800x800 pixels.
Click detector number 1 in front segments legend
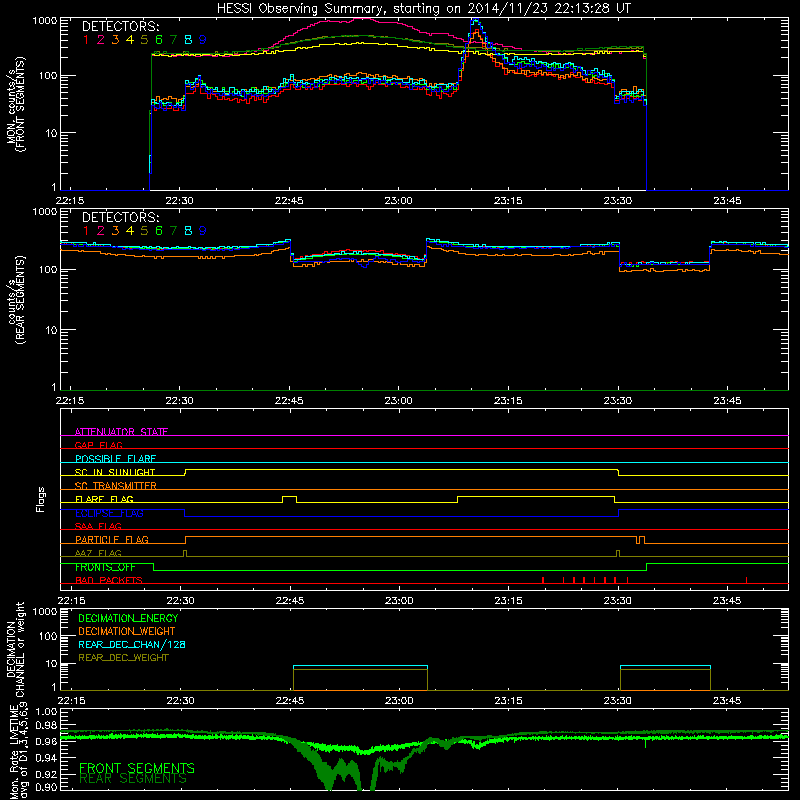coord(86,39)
